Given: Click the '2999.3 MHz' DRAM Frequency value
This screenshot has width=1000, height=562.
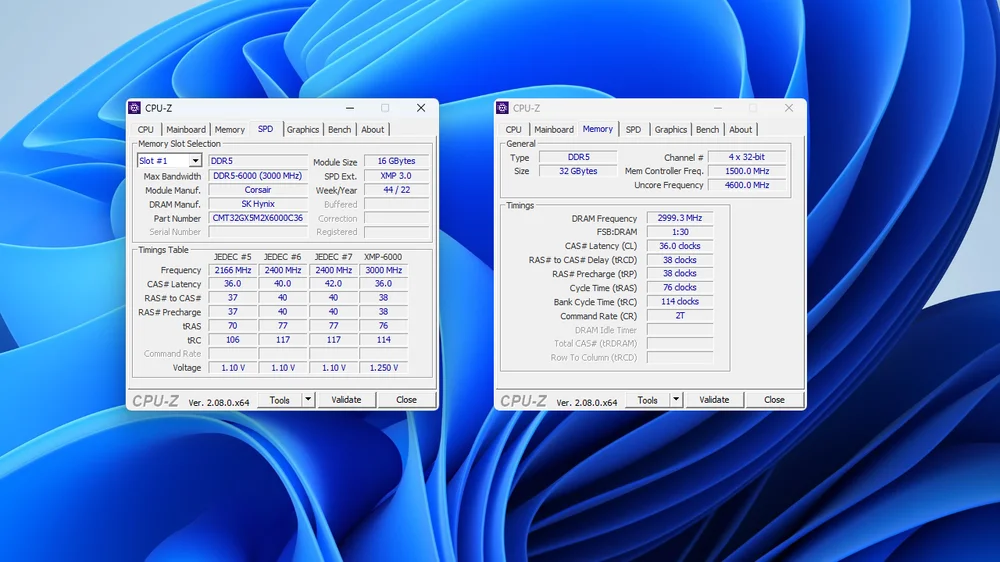Looking at the screenshot, I should tap(680, 218).
